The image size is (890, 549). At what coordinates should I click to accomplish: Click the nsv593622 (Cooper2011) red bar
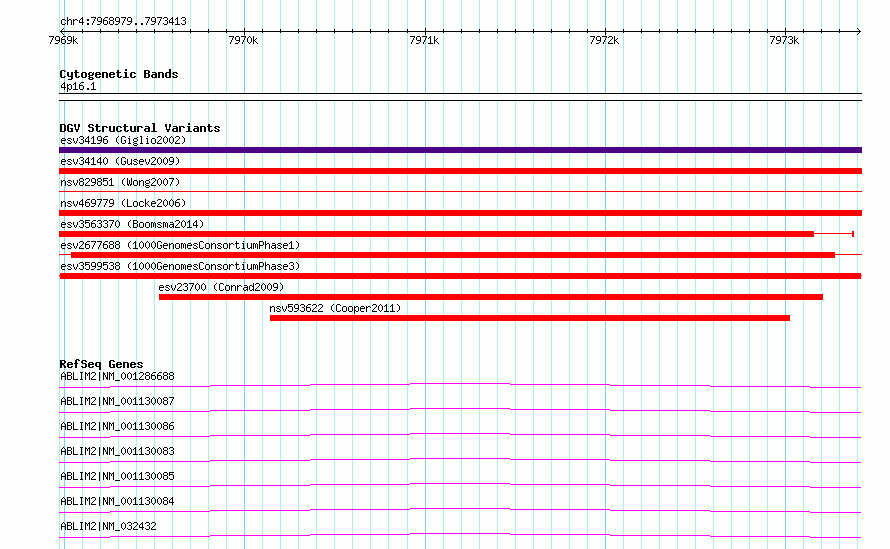(x=530, y=318)
